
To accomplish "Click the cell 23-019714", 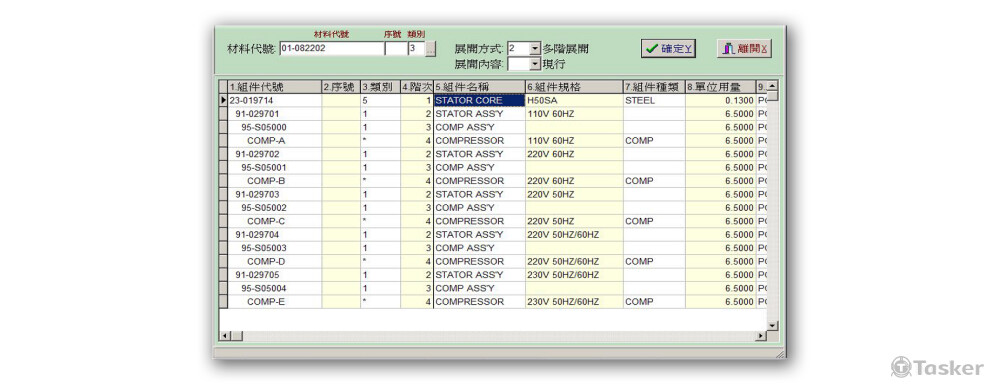I will [274, 100].
